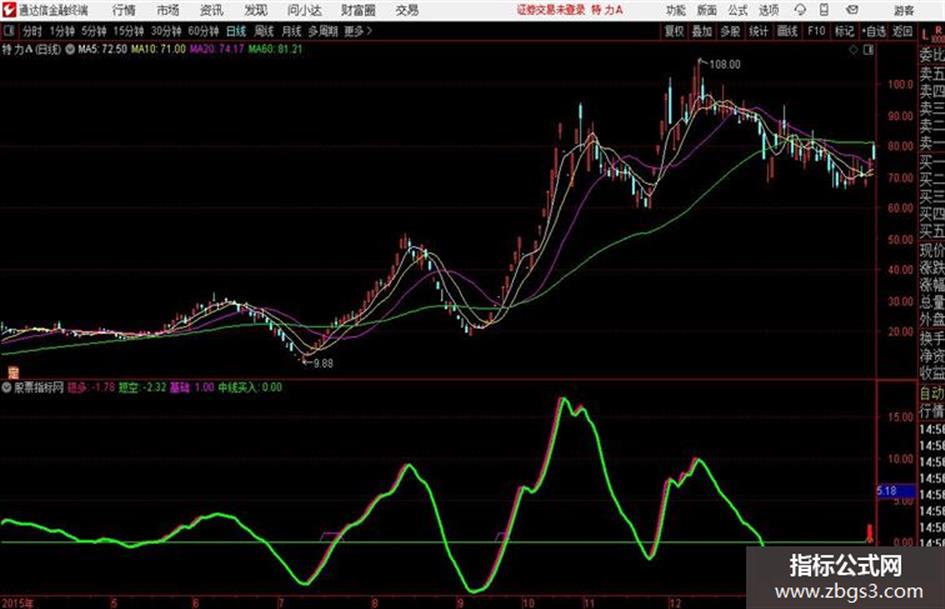Open F10 company info

coord(816,31)
